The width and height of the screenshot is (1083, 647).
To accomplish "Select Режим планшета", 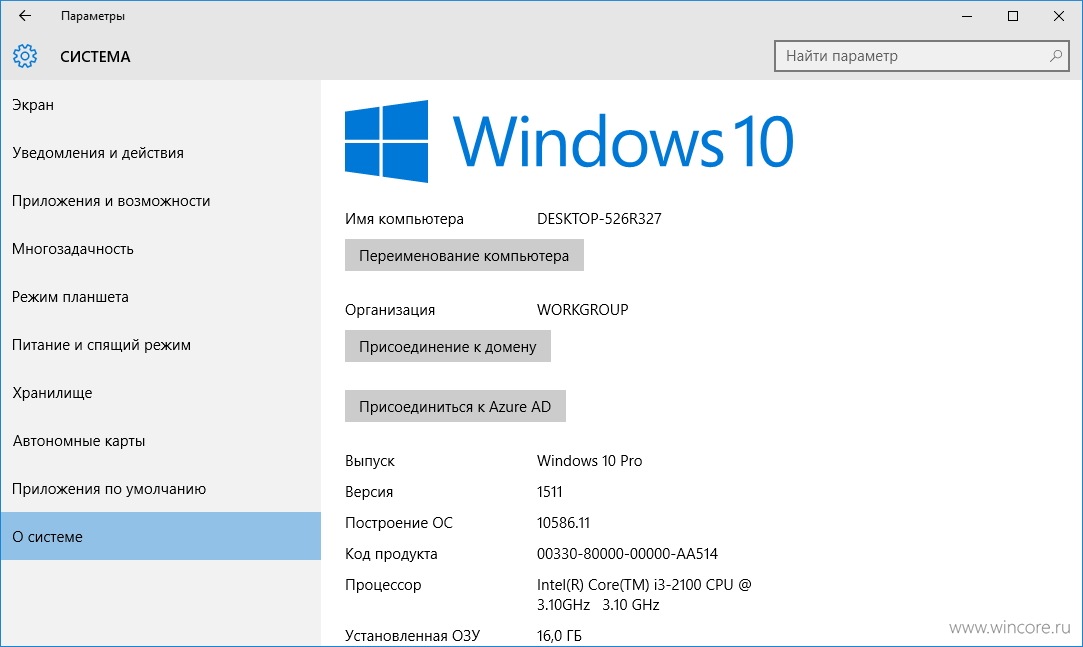I will (160, 297).
